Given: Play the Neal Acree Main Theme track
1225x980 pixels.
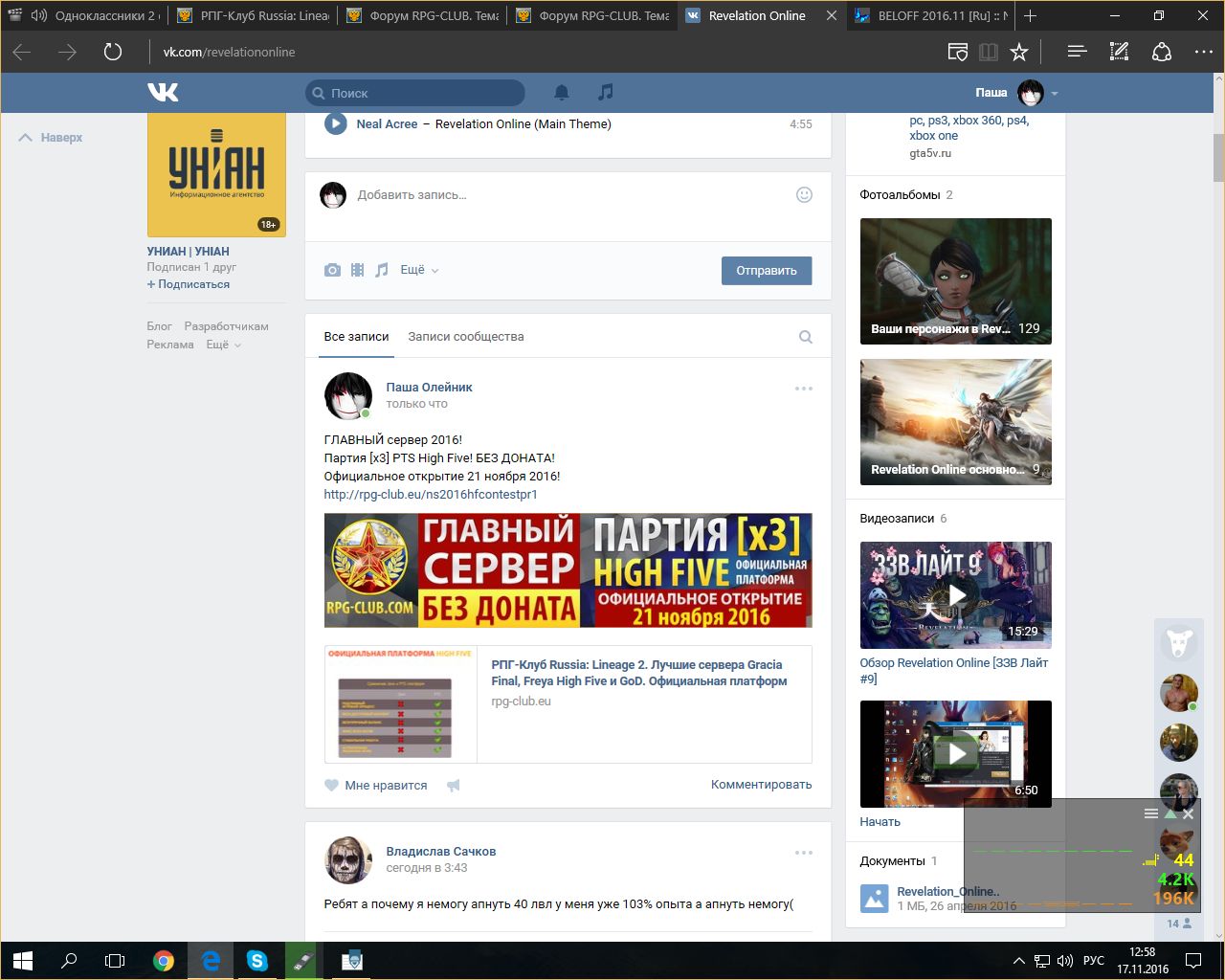Looking at the screenshot, I should click(x=335, y=123).
